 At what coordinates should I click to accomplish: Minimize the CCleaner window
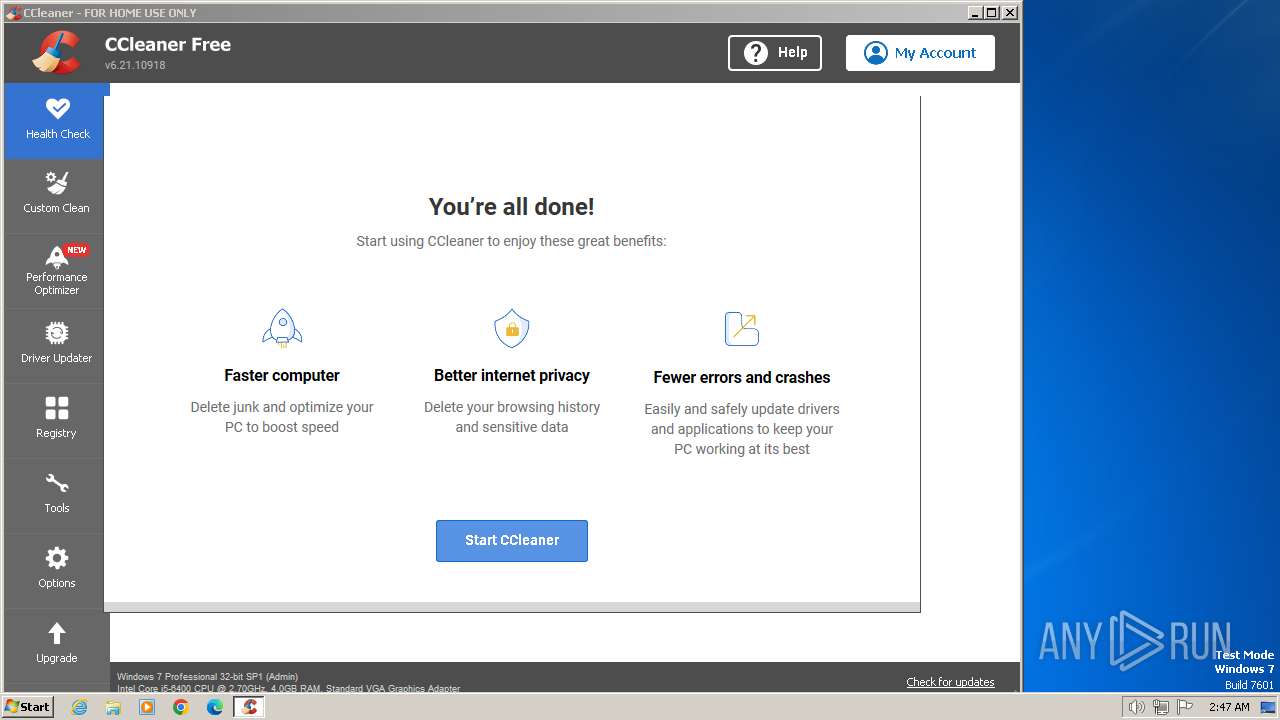975,12
